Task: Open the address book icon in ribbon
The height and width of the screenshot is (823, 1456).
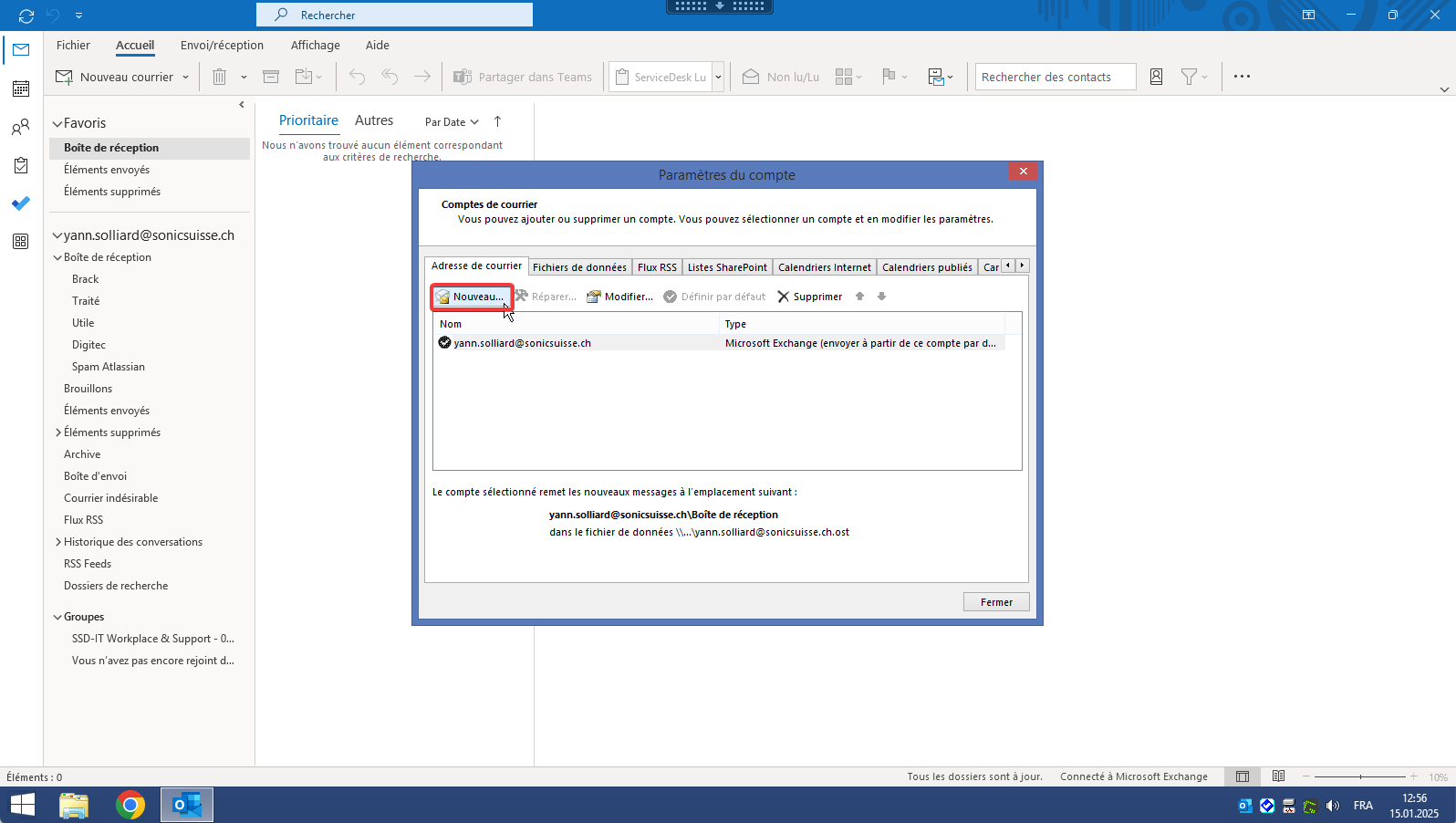Action: tap(1156, 78)
